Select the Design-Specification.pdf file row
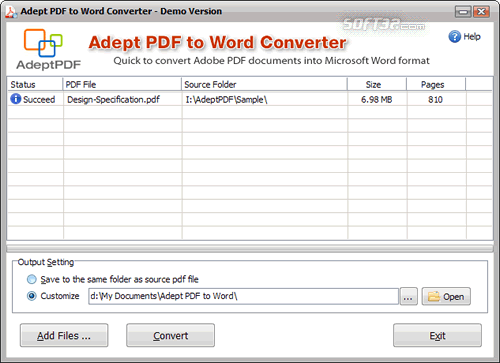This screenshot has width=500, height=363. (249, 99)
